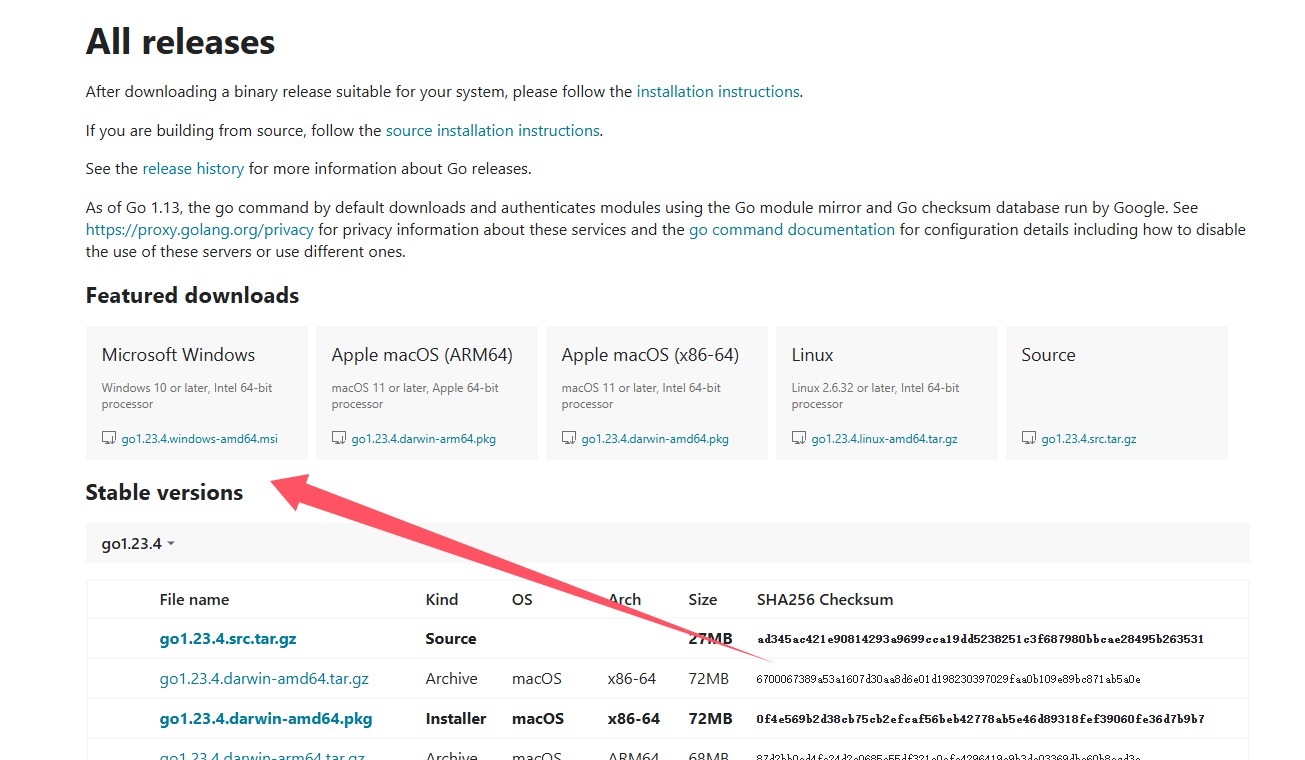The height and width of the screenshot is (760, 1305).
Task: Download go1.23.4.darwin-amd64.tar.gz archive from table
Action: pyautogui.click(x=264, y=679)
